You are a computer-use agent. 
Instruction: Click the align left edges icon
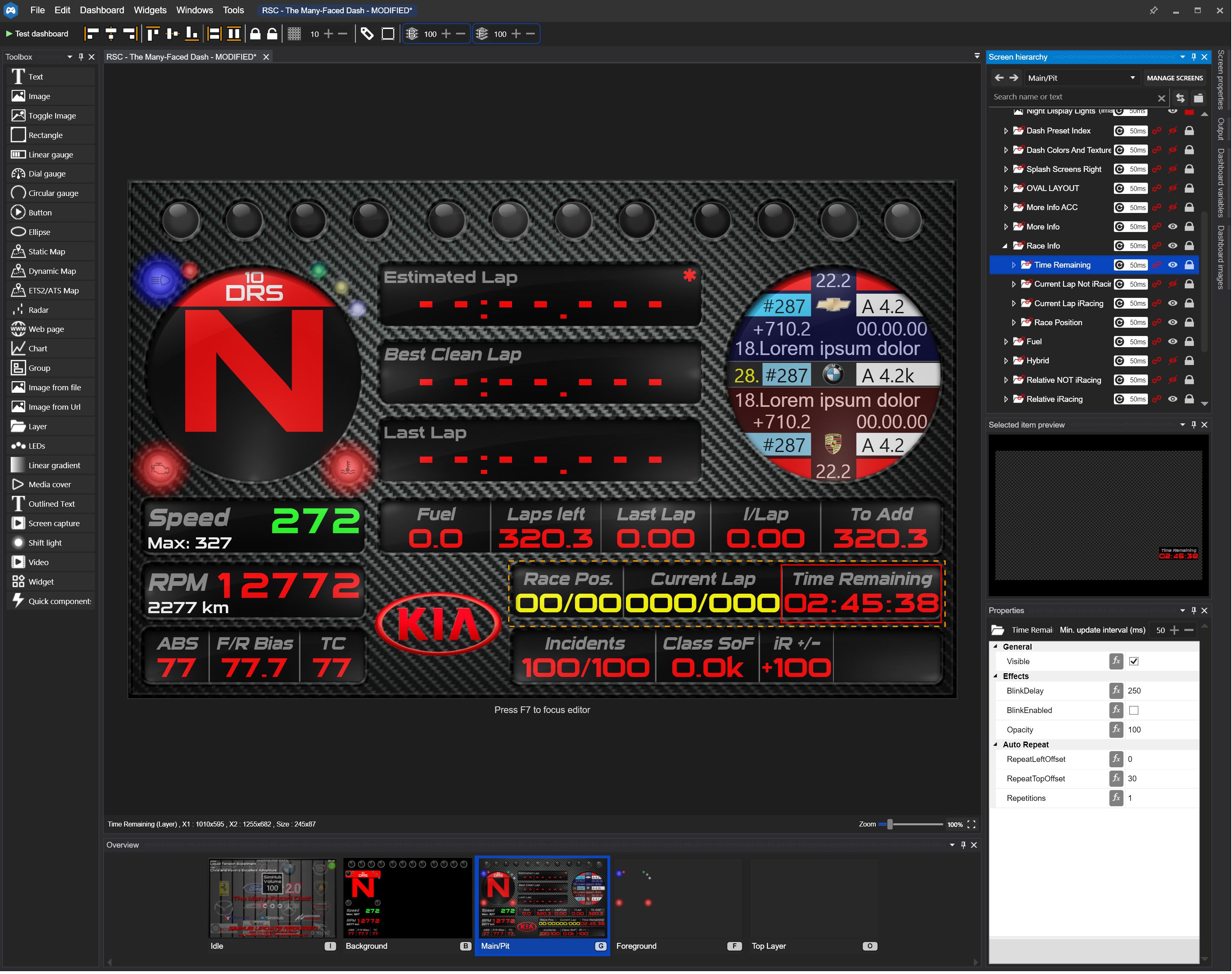tap(91, 34)
